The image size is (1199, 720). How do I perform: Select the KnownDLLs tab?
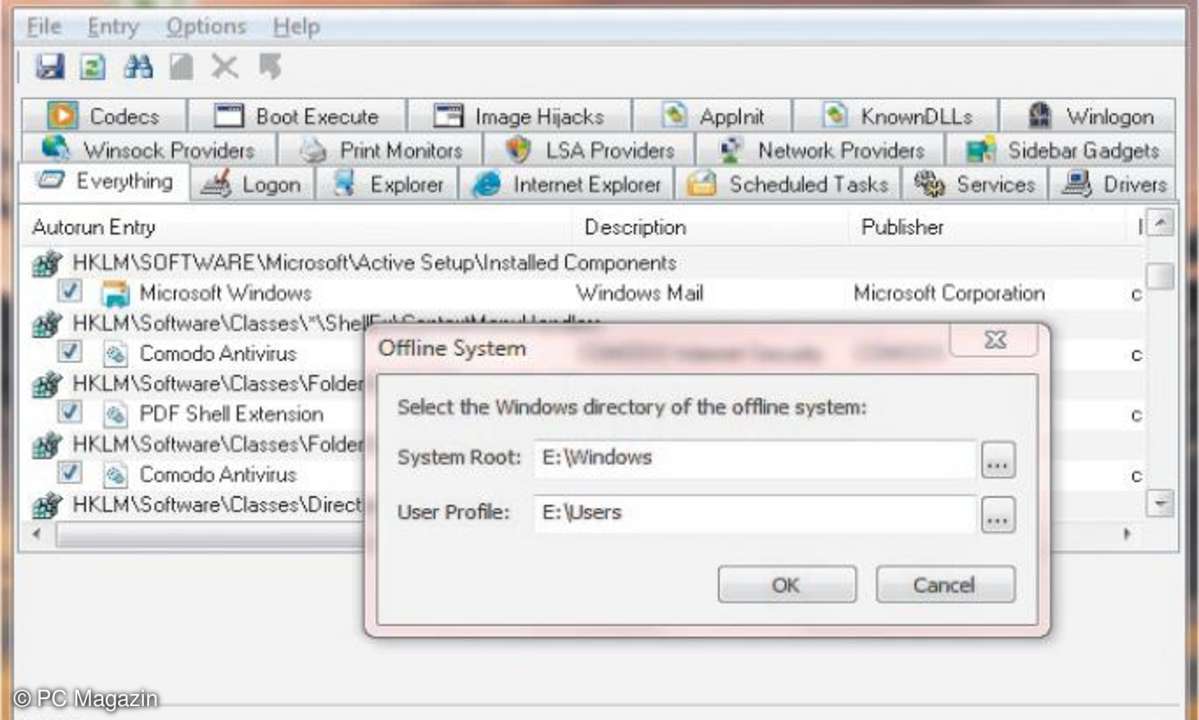[896, 116]
